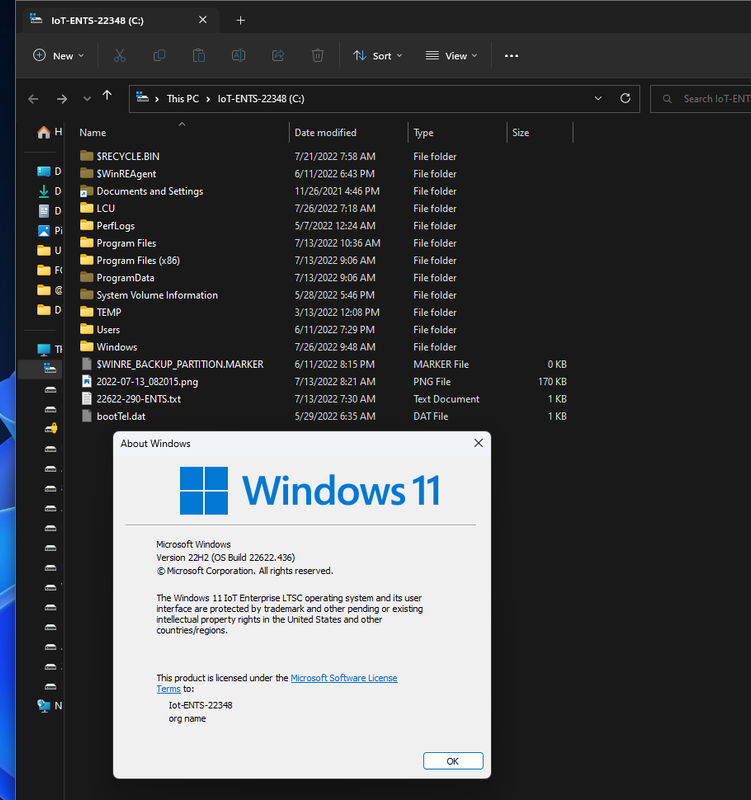The height and width of the screenshot is (800, 751).
Task: Go forward with the right arrow
Action: 62,99
